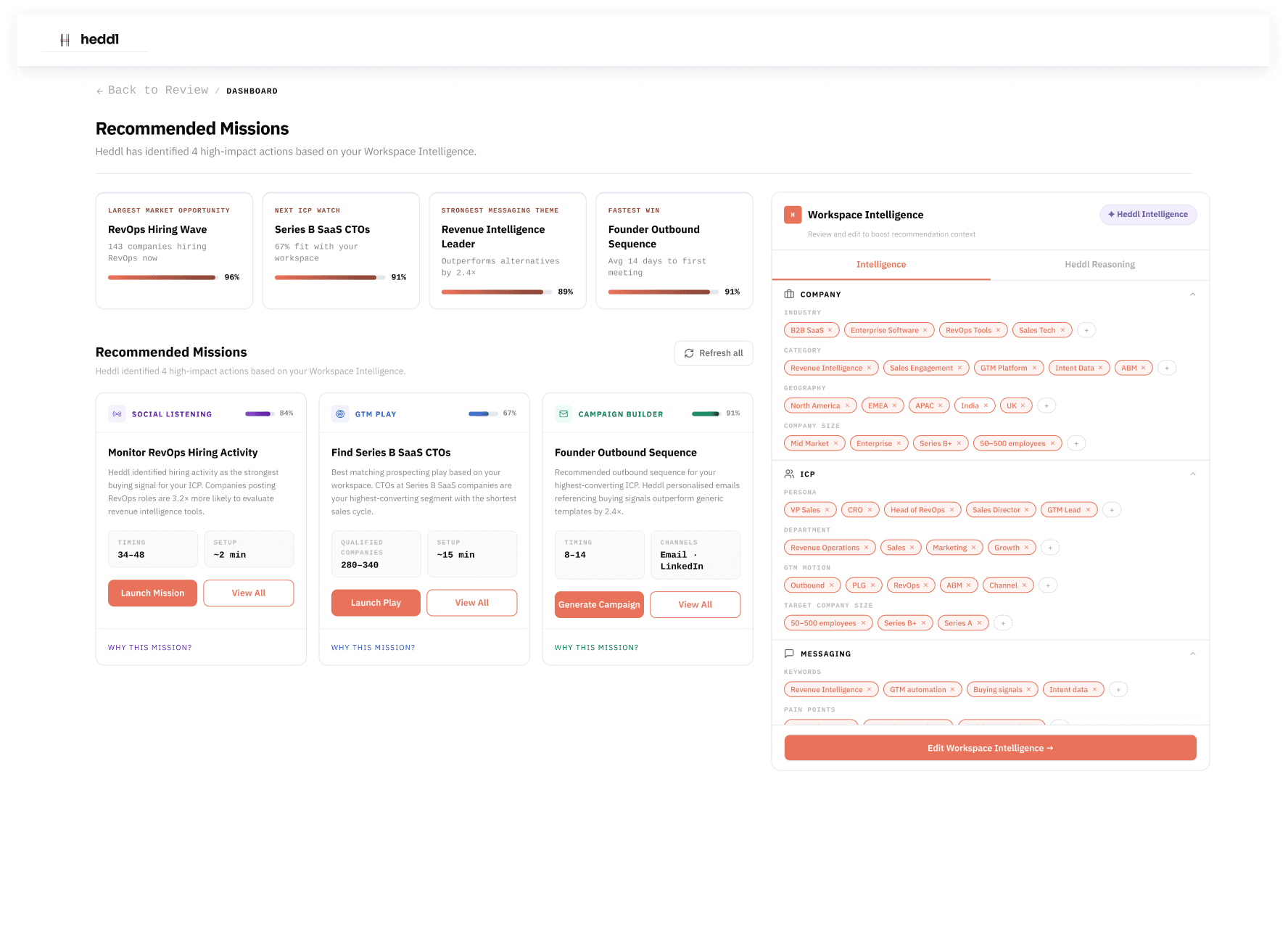
Task: Click the Social Listening 84% confidence bar
Action: pos(259,414)
